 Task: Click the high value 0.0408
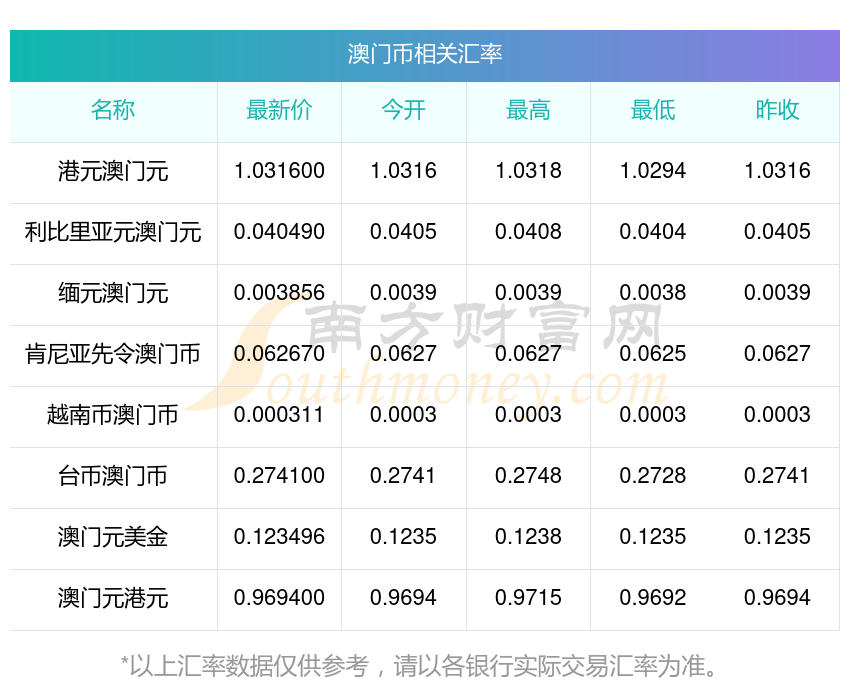click(528, 232)
